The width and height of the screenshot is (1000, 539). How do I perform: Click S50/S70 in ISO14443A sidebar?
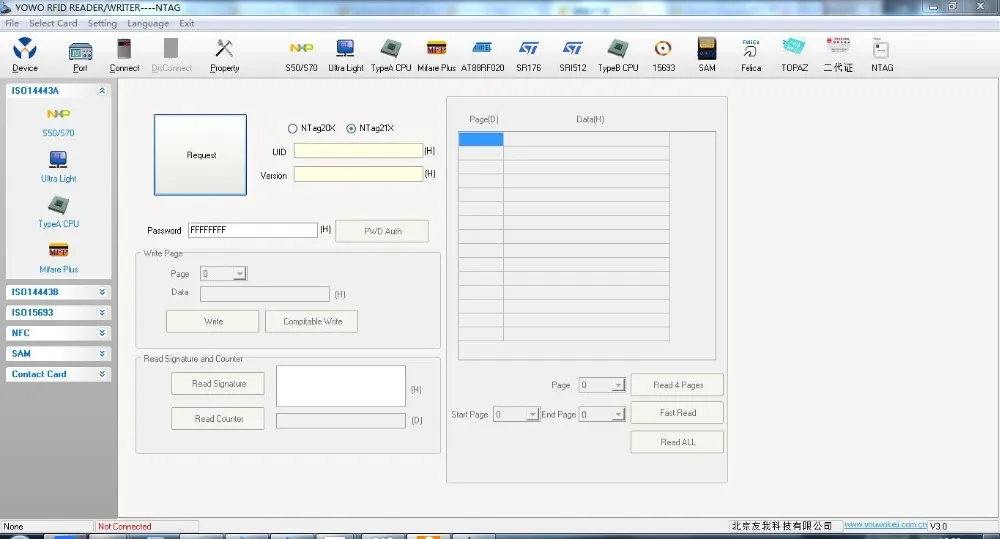point(58,122)
